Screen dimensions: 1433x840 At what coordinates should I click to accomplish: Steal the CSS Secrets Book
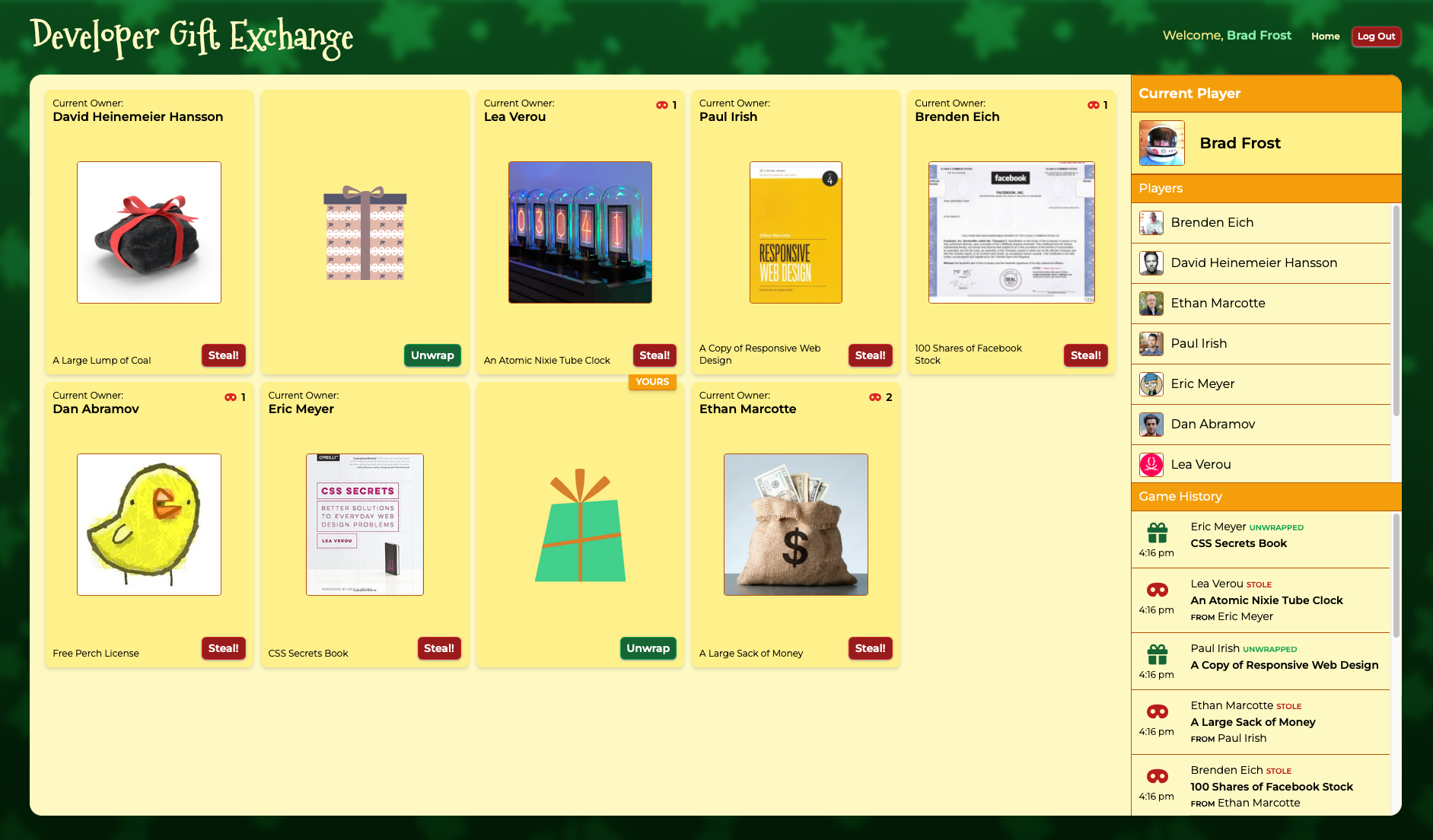click(438, 648)
